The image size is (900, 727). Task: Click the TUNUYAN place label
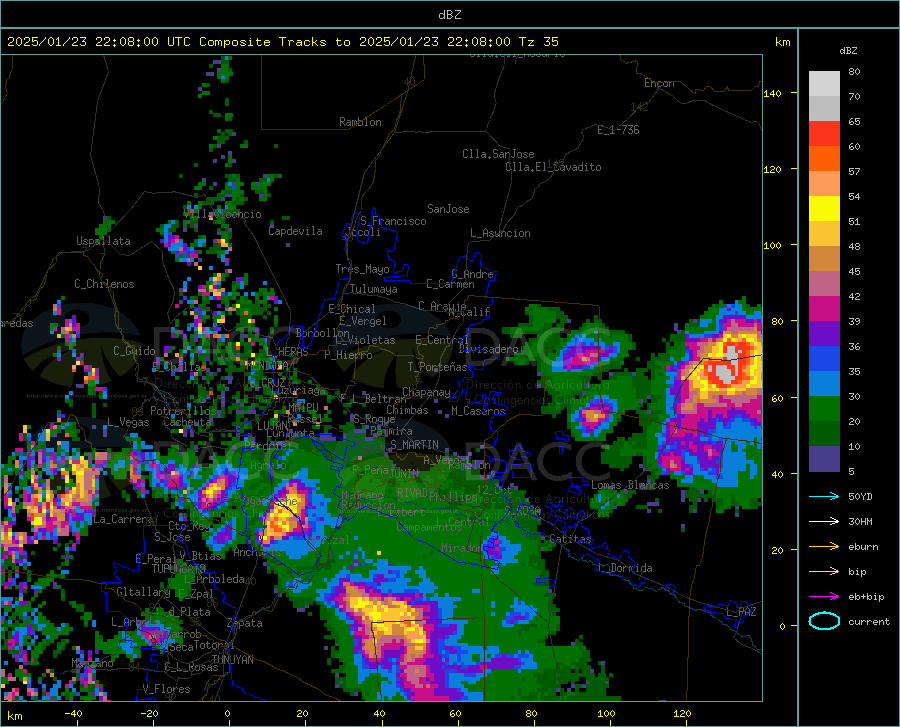[232, 660]
